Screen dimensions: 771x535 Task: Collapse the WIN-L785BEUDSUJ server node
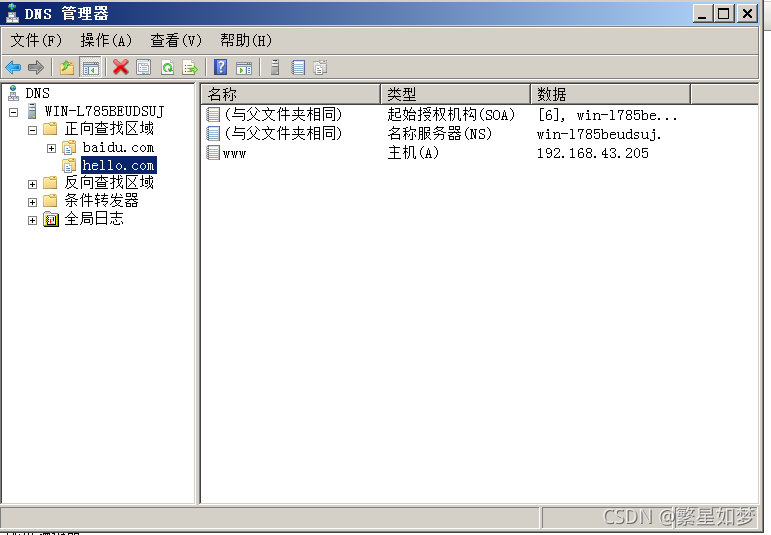14,112
